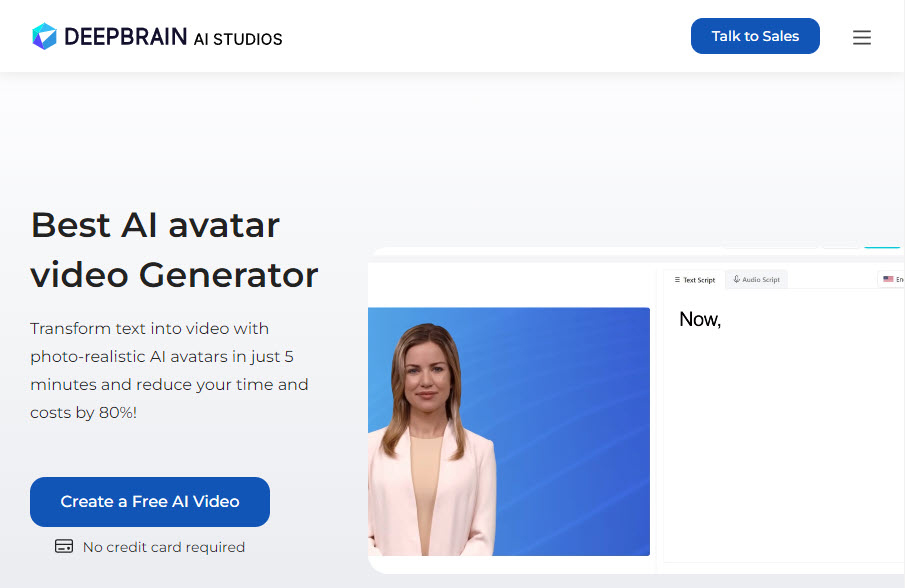
Task: Click the microphone icon on Audio Script
Action: pyautogui.click(x=736, y=279)
